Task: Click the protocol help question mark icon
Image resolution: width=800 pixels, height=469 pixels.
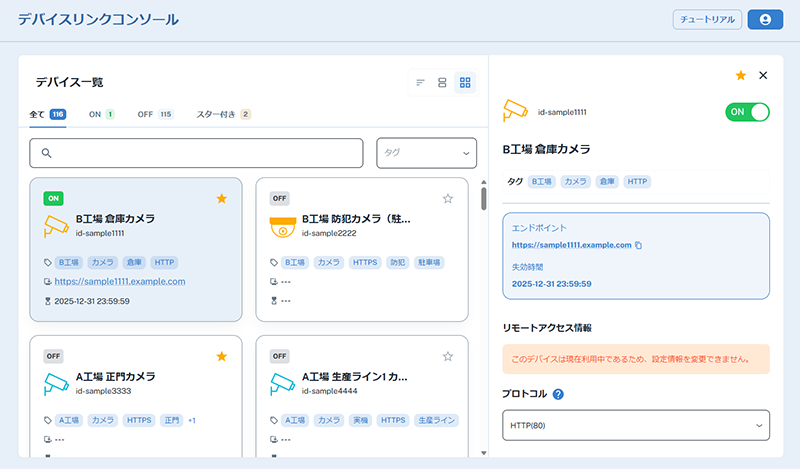Action: (558, 393)
